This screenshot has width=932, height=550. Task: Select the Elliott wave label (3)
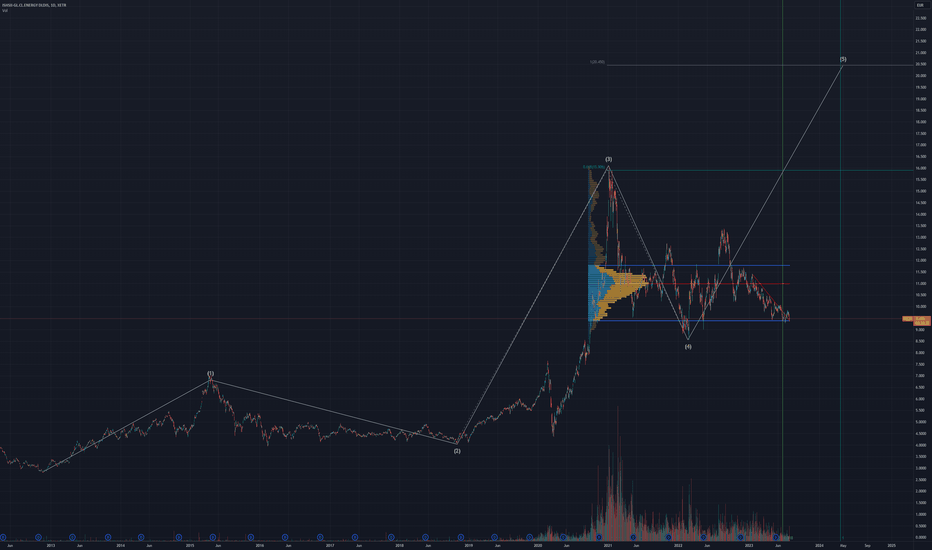tap(609, 159)
